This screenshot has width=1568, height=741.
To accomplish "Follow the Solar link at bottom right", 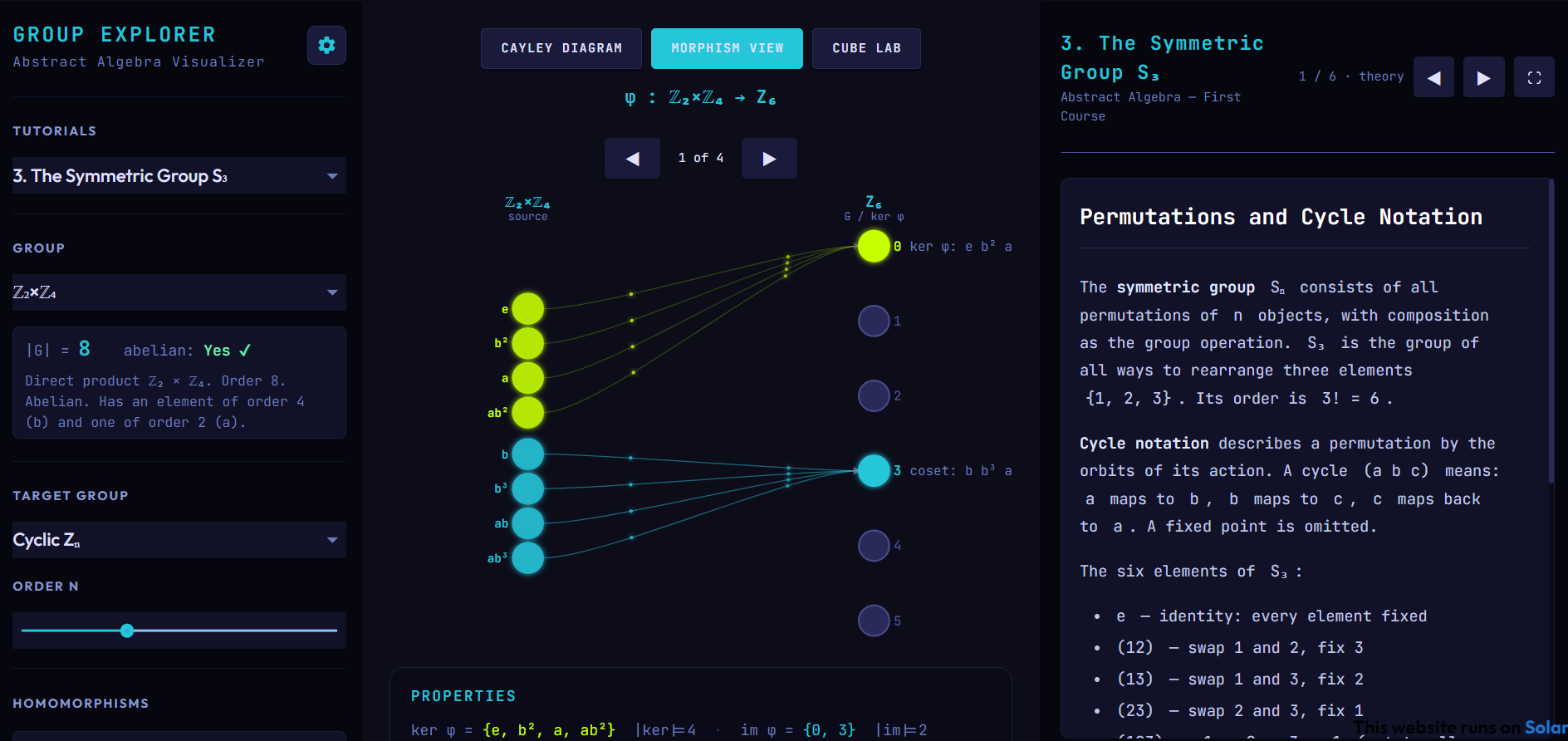I will point(1545,728).
